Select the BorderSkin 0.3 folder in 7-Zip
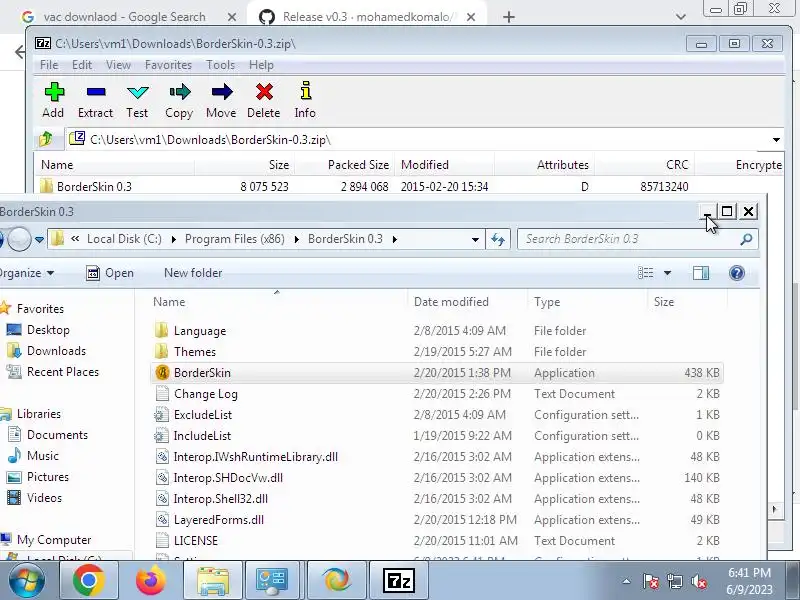The width and height of the screenshot is (800, 600). pyautogui.click(x=94, y=187)
